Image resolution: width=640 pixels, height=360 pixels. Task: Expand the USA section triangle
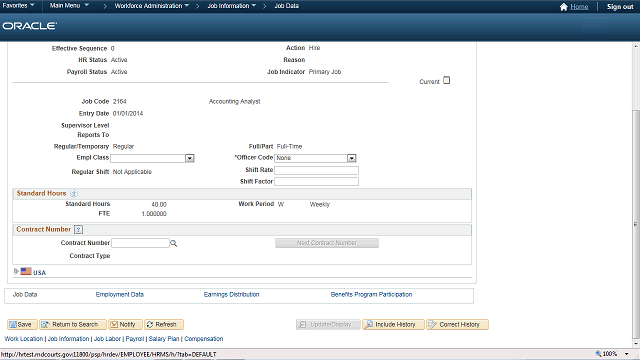[x=16, y=271]
